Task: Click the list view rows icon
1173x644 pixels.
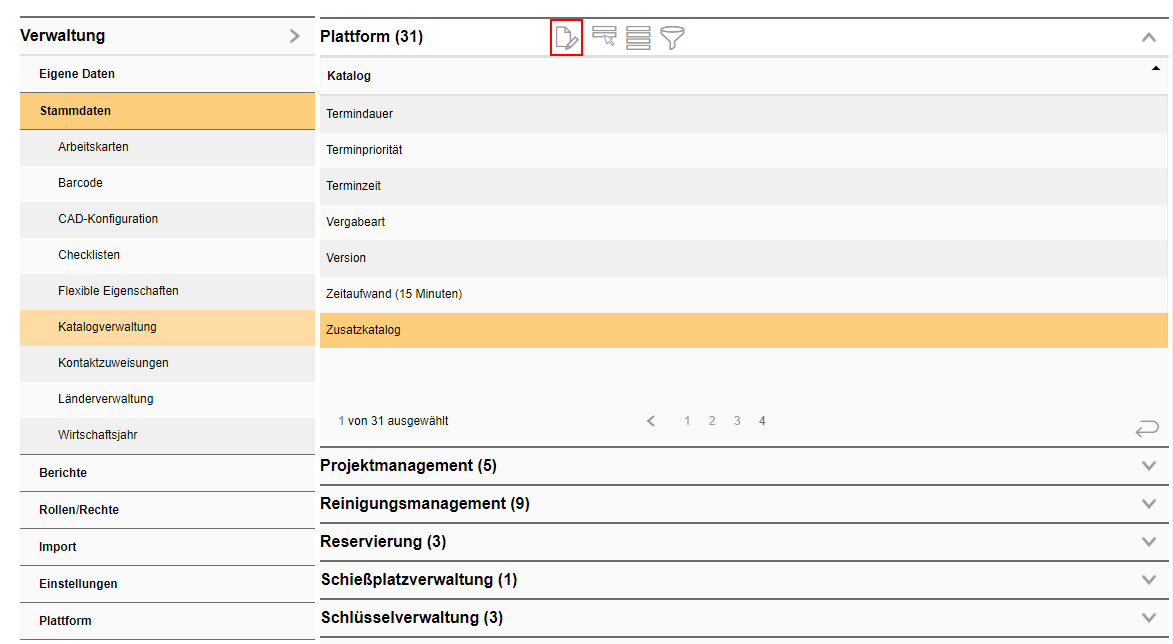Action: click(638, 38)
